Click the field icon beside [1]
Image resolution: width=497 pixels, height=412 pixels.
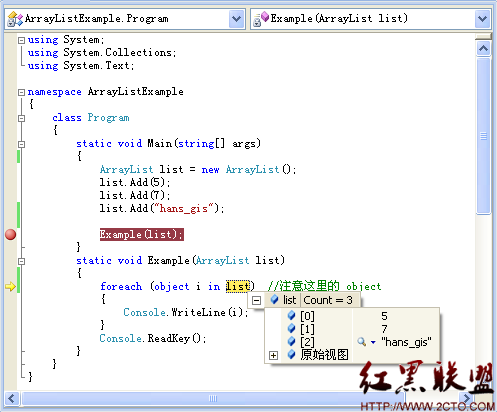click(x=291, y=328)
